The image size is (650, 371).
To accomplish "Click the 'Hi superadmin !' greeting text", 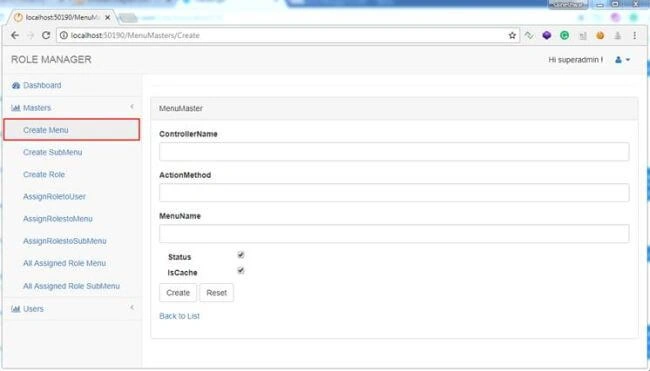I will tap(575, 60).
